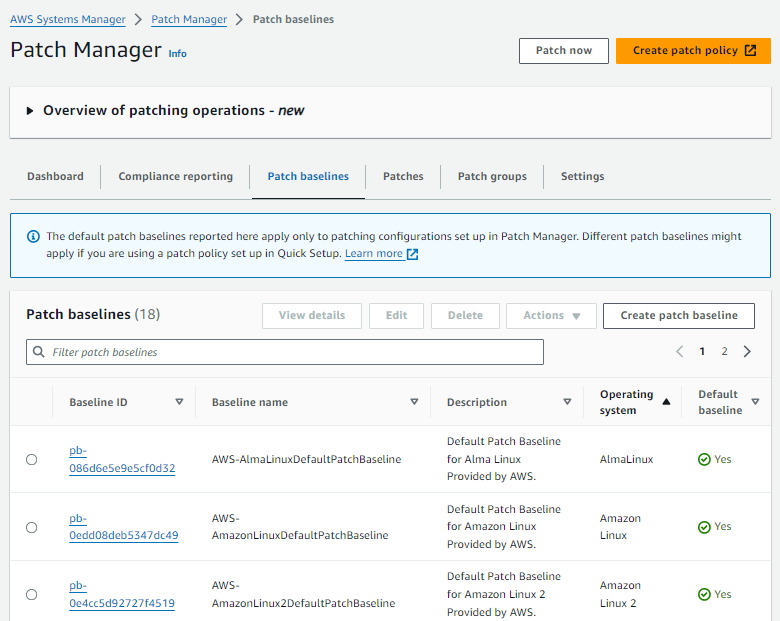Click the Yes checkmark icon in AlmaLinux row

coord(704,459)
